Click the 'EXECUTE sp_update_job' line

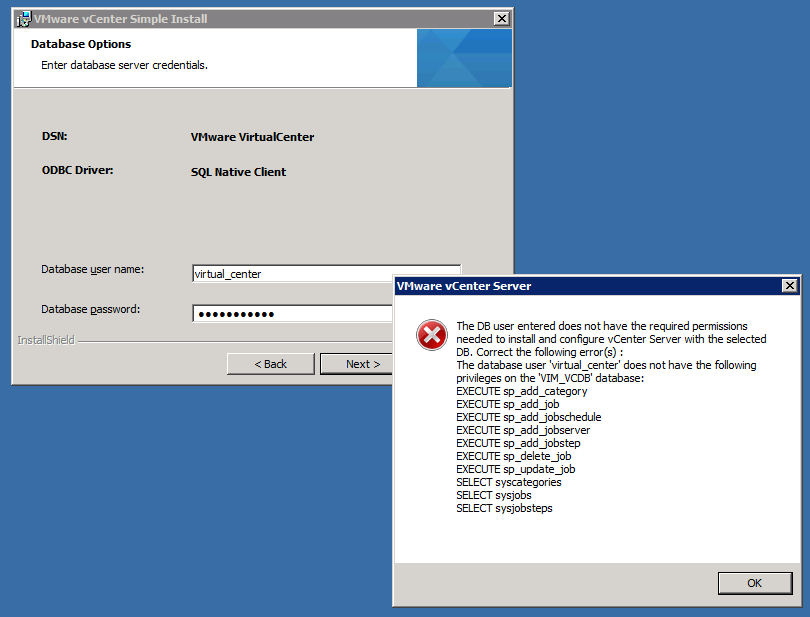516,469
